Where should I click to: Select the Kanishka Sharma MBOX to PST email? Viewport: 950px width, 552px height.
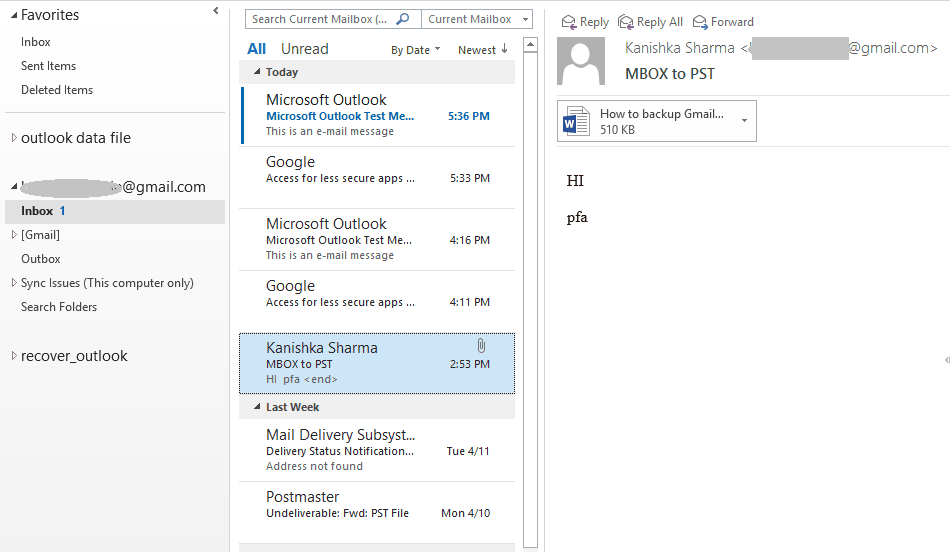(x=377, y=363)
